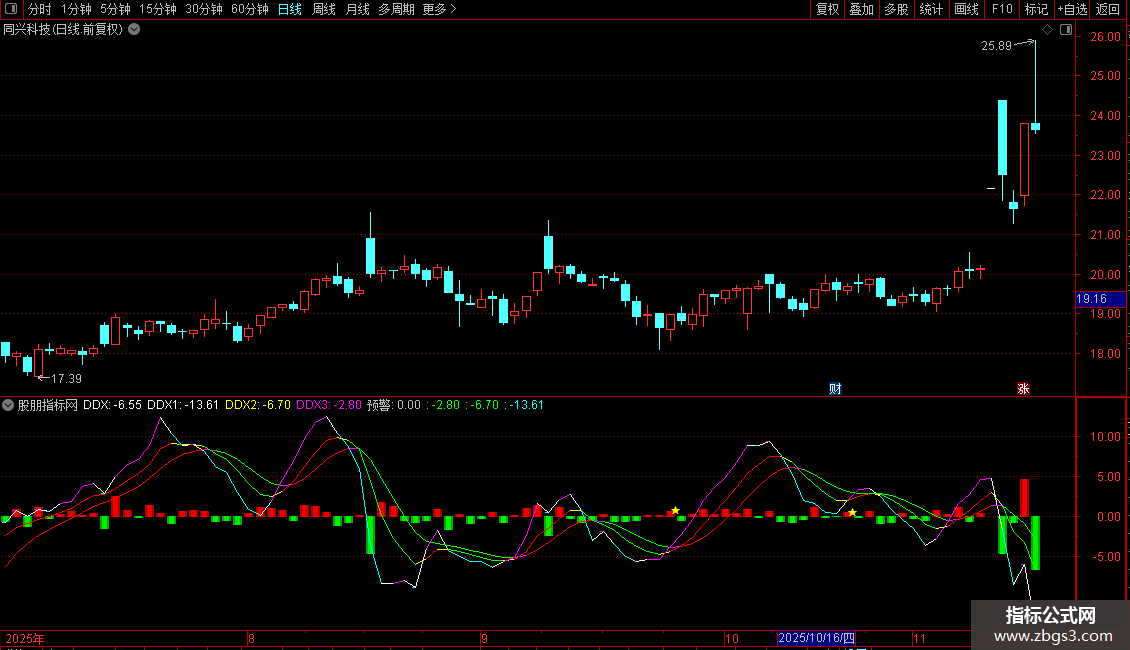Select the 5分钟 period
Screen dimensions: 1130x650
click(115, 9)
